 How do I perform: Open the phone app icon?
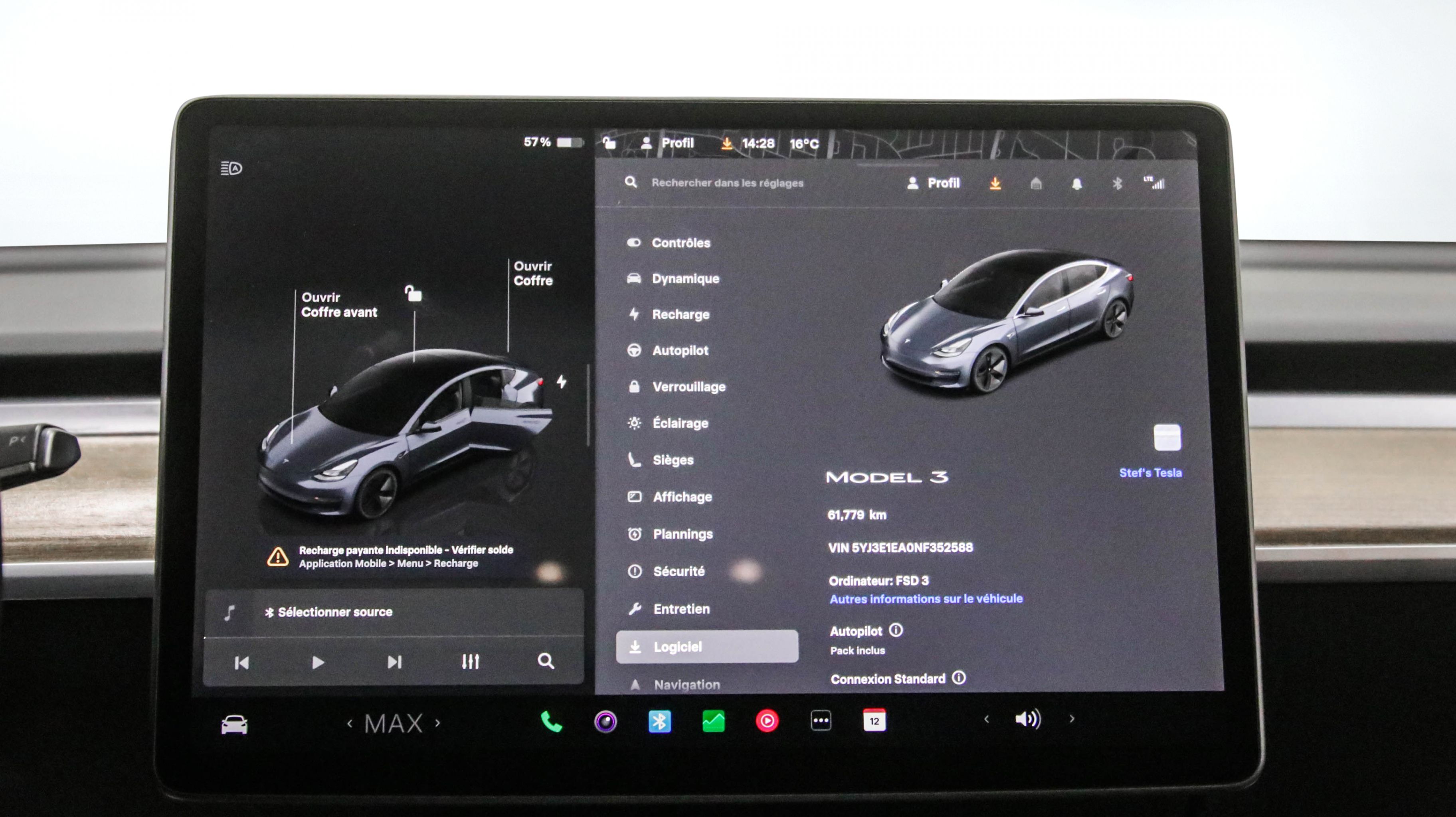coord(551,722)
